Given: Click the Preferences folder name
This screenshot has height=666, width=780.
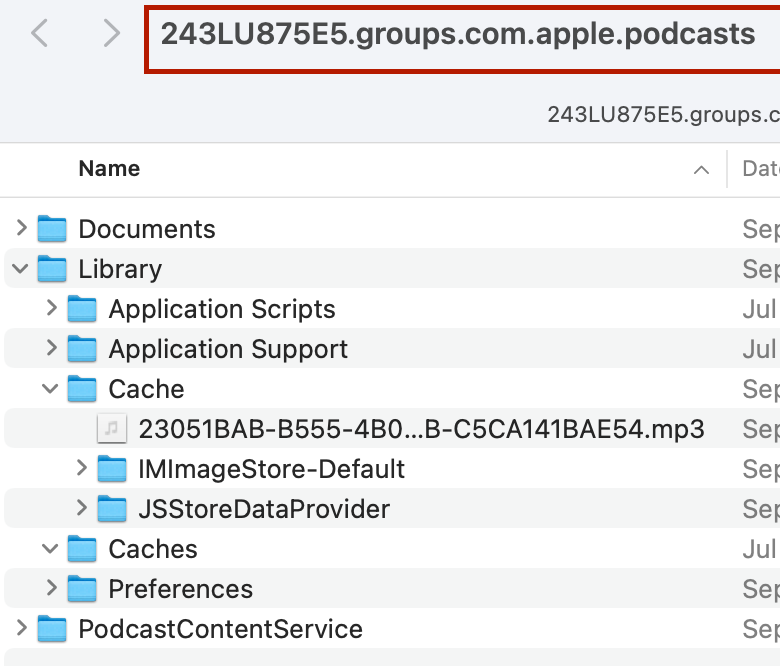Looking at the screenshot, I should (181, 589).
